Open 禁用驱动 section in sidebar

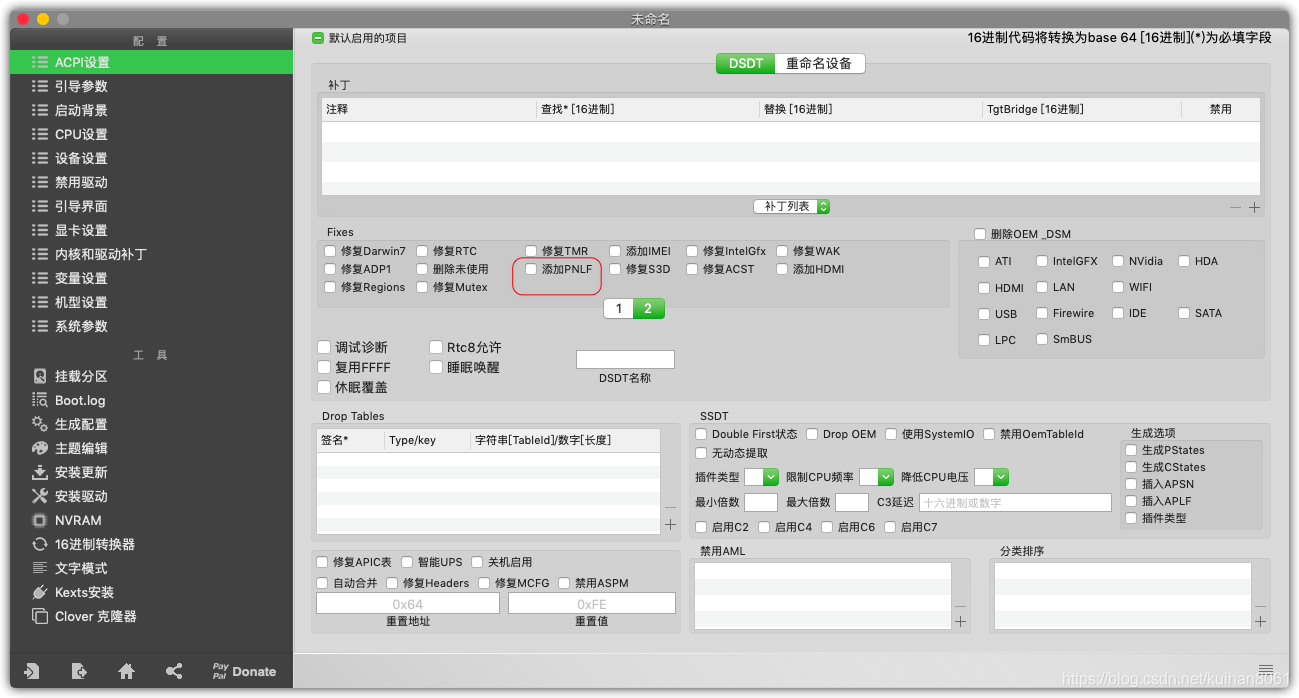(151, 182)
